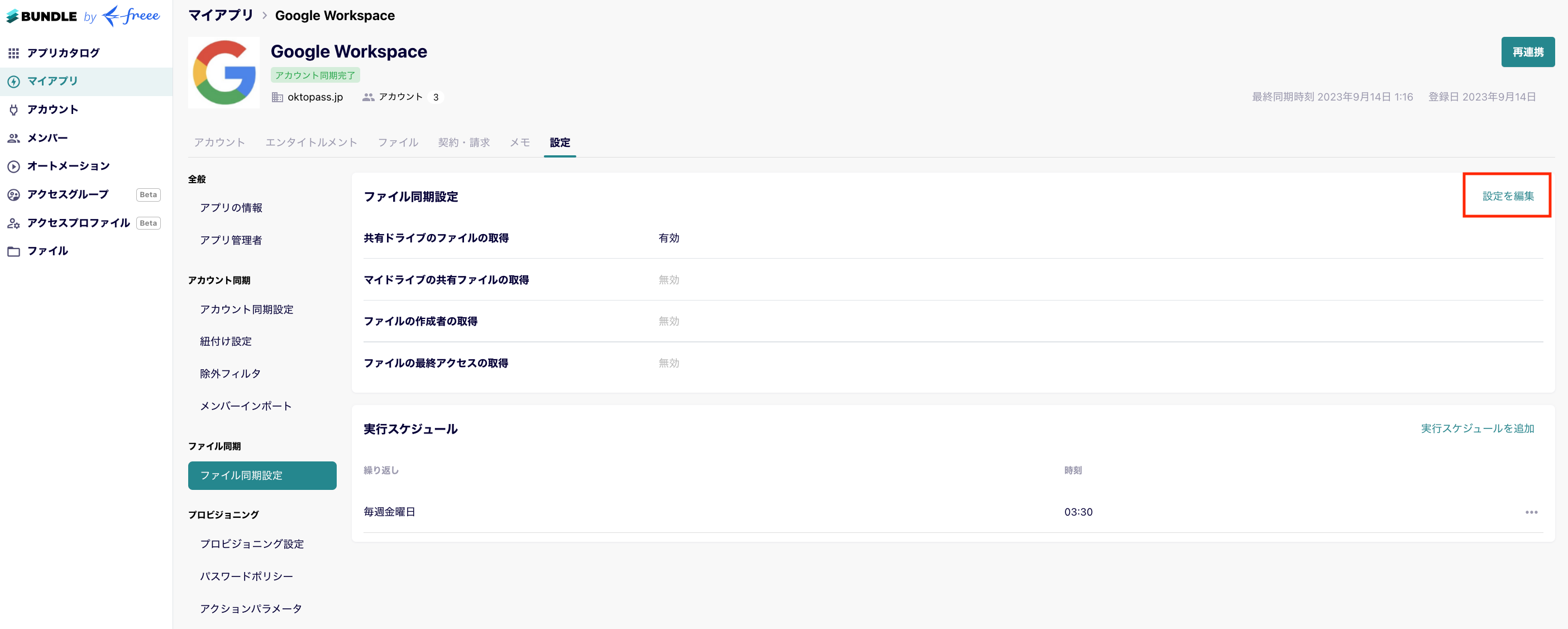This screenshot has height=629, width=1568.
Task: Click 無効 value for ファイルの作成者の取得
Action: (669, 322)
